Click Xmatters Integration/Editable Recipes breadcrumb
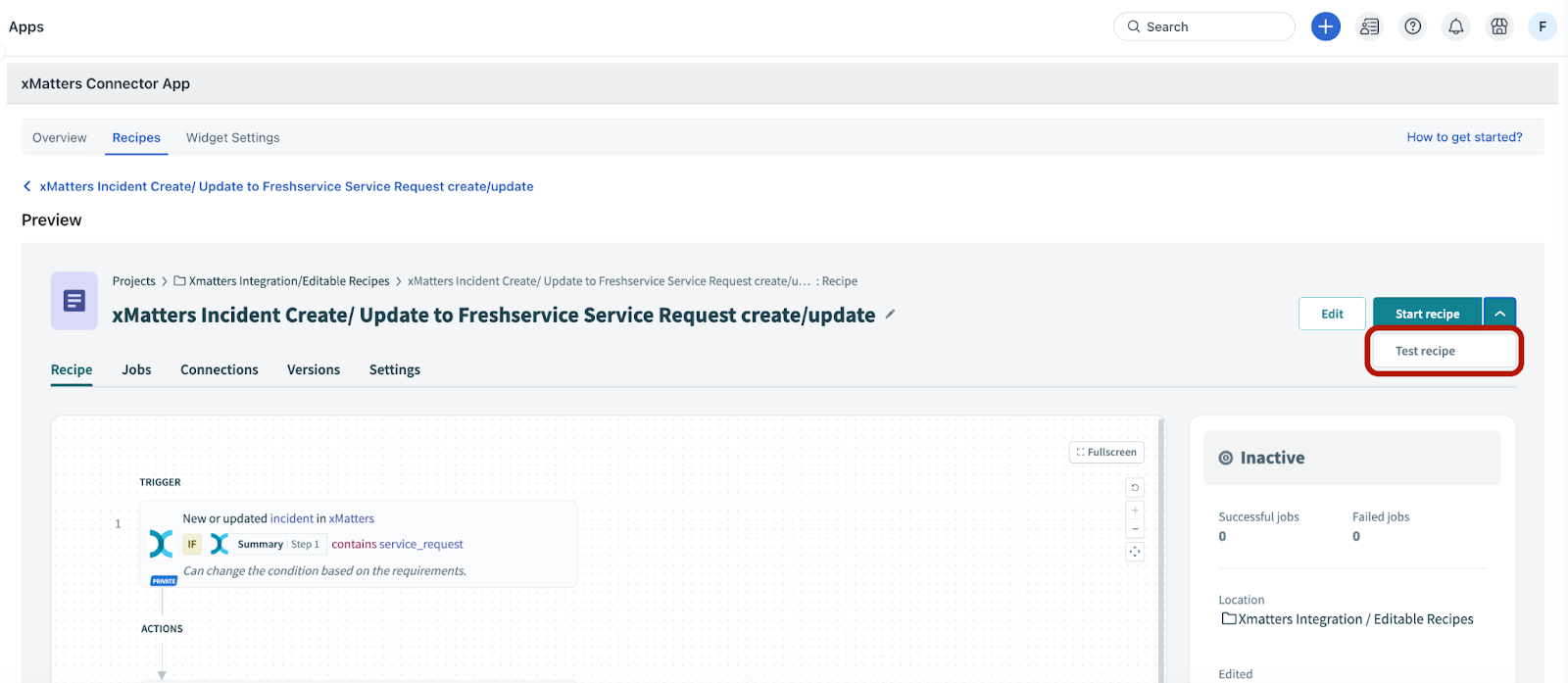 (289, 281)
